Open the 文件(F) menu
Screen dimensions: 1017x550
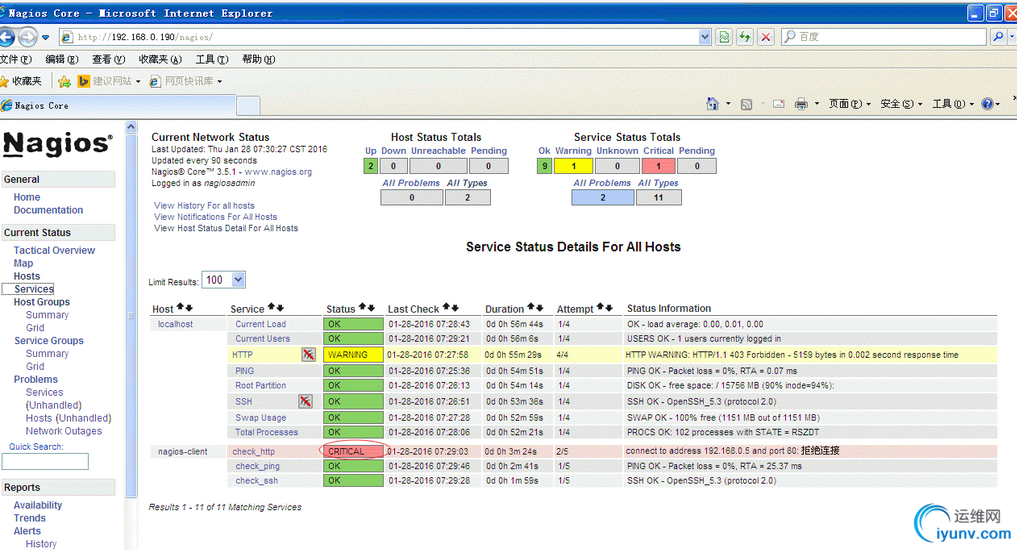coord(16,59)
